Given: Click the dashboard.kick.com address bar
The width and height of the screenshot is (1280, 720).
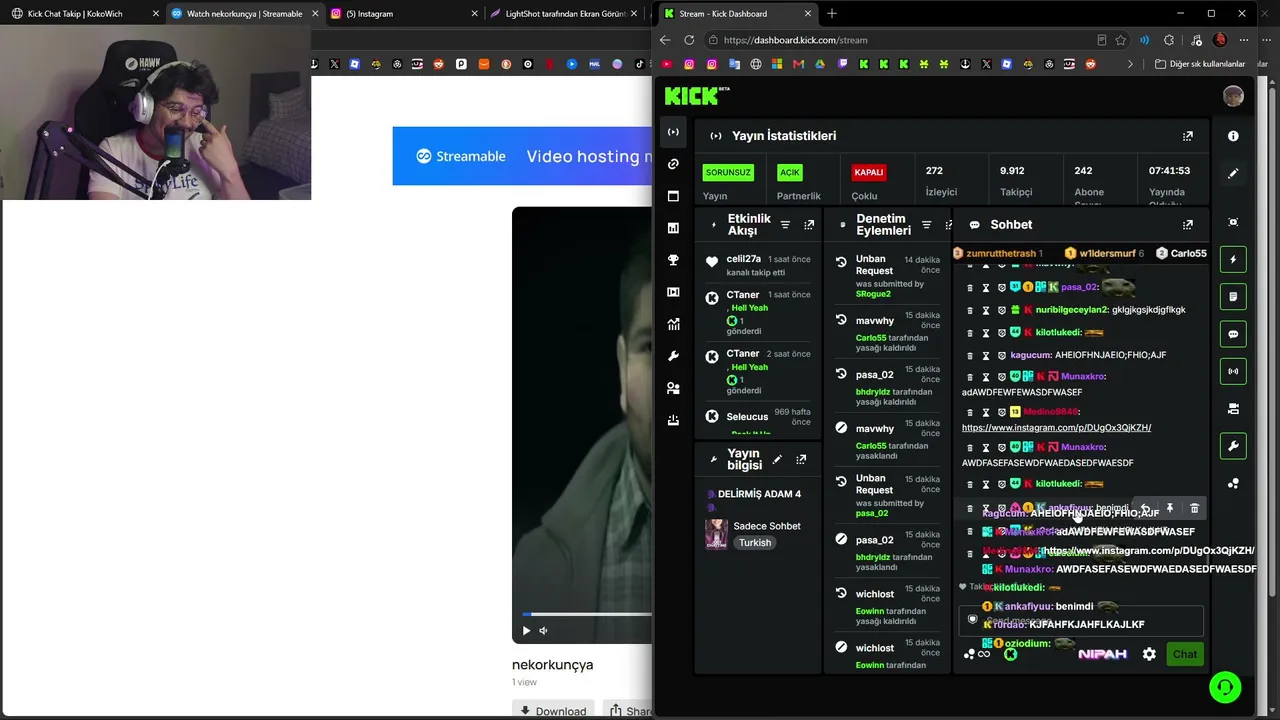Looking at the screenshot, I should pyautogui.click(x=900, y=40).
